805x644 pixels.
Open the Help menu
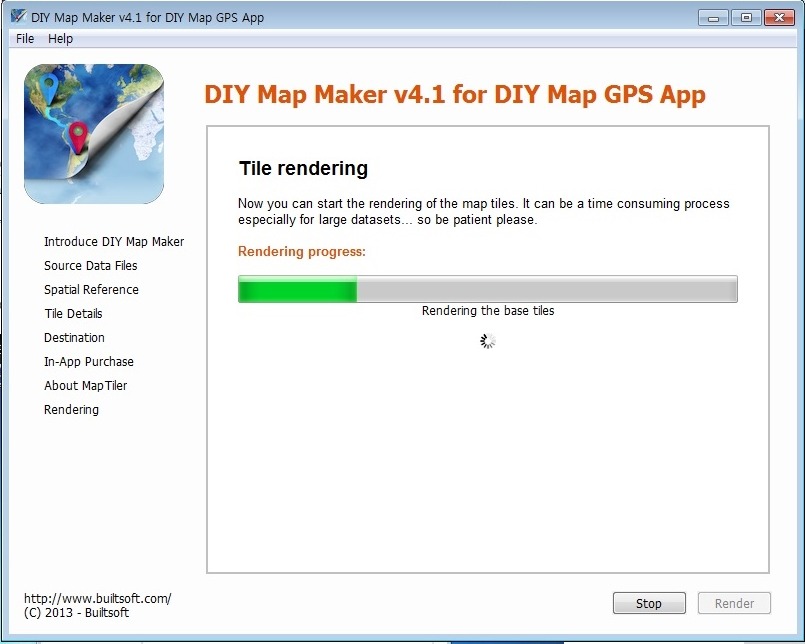[x=61, y=39]
